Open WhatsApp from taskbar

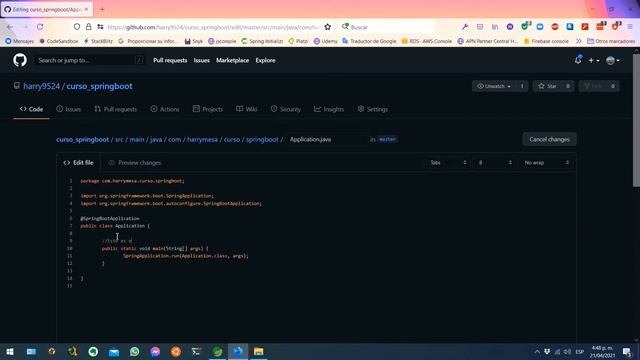tap(135, 351)
